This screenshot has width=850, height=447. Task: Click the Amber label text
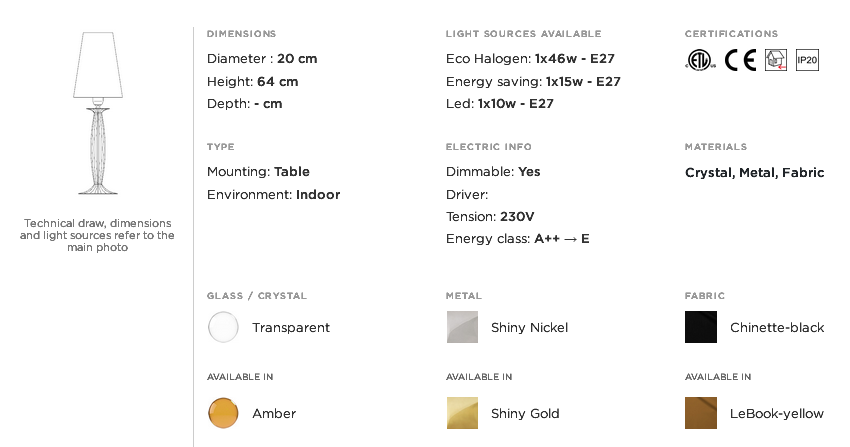274,414
